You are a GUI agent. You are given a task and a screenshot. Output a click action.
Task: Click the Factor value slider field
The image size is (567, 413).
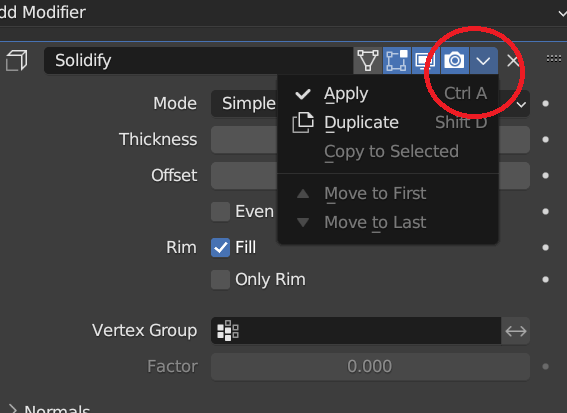coord(370,367)
